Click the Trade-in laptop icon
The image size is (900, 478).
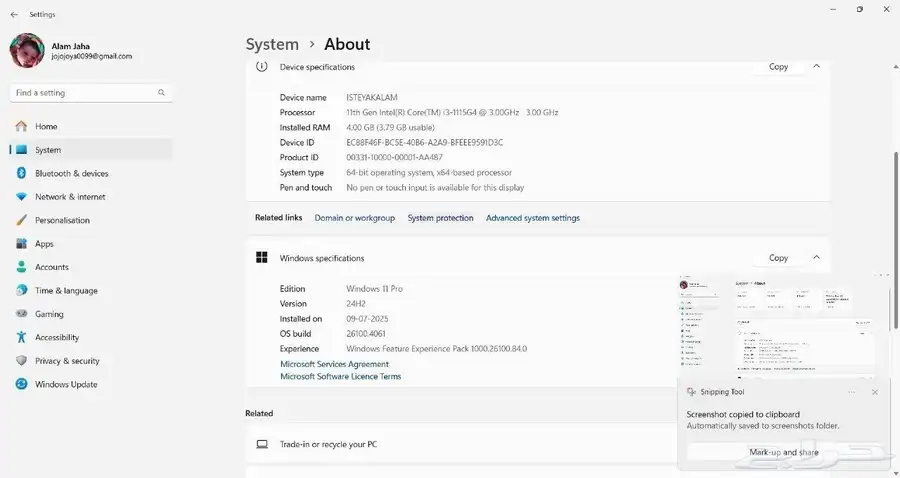[x=262, y=444]
